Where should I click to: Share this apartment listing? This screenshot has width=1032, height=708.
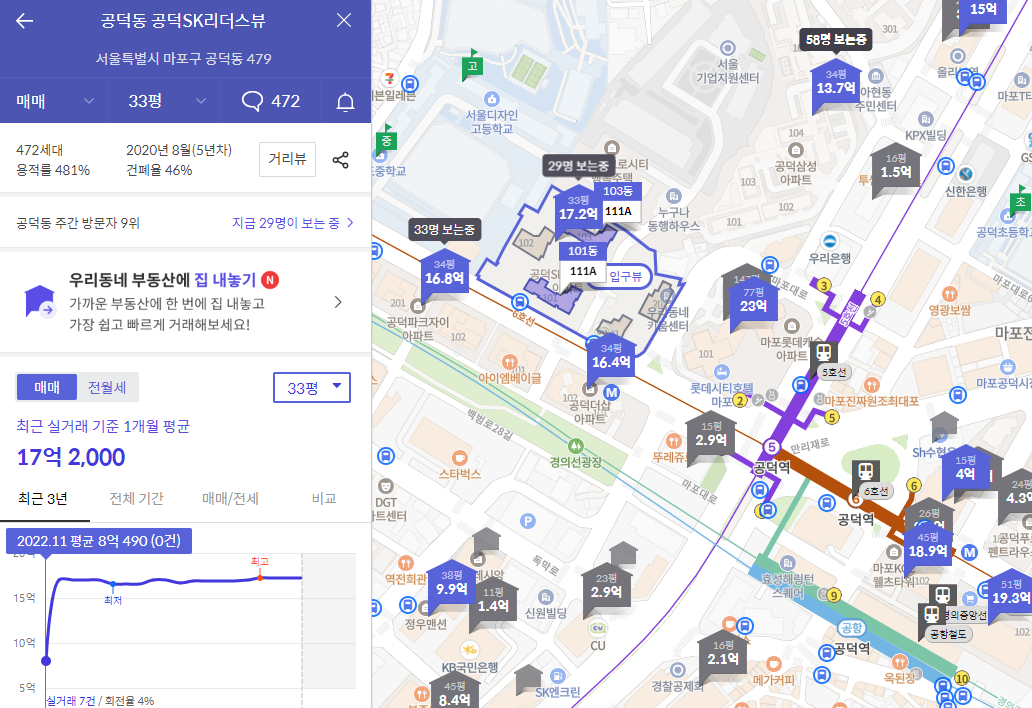point(340,160)
